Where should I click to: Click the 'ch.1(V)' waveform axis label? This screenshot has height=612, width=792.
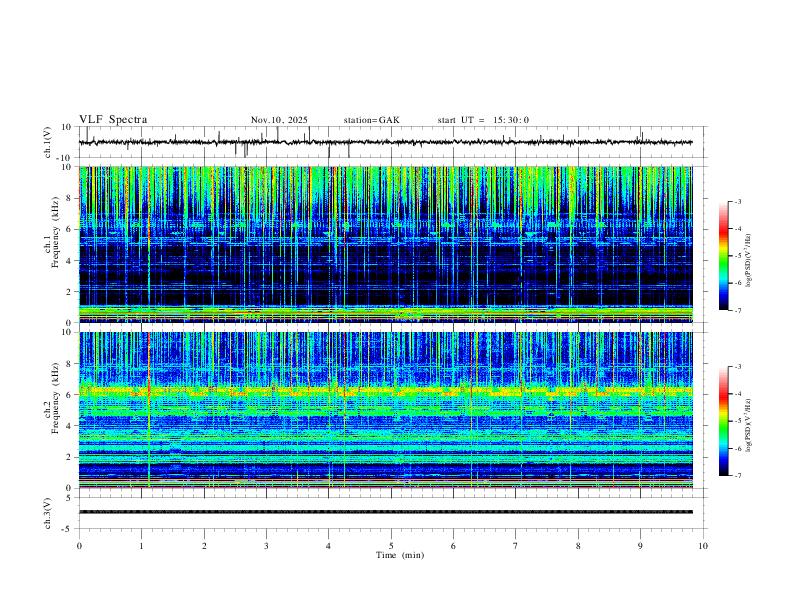(48, 142)
